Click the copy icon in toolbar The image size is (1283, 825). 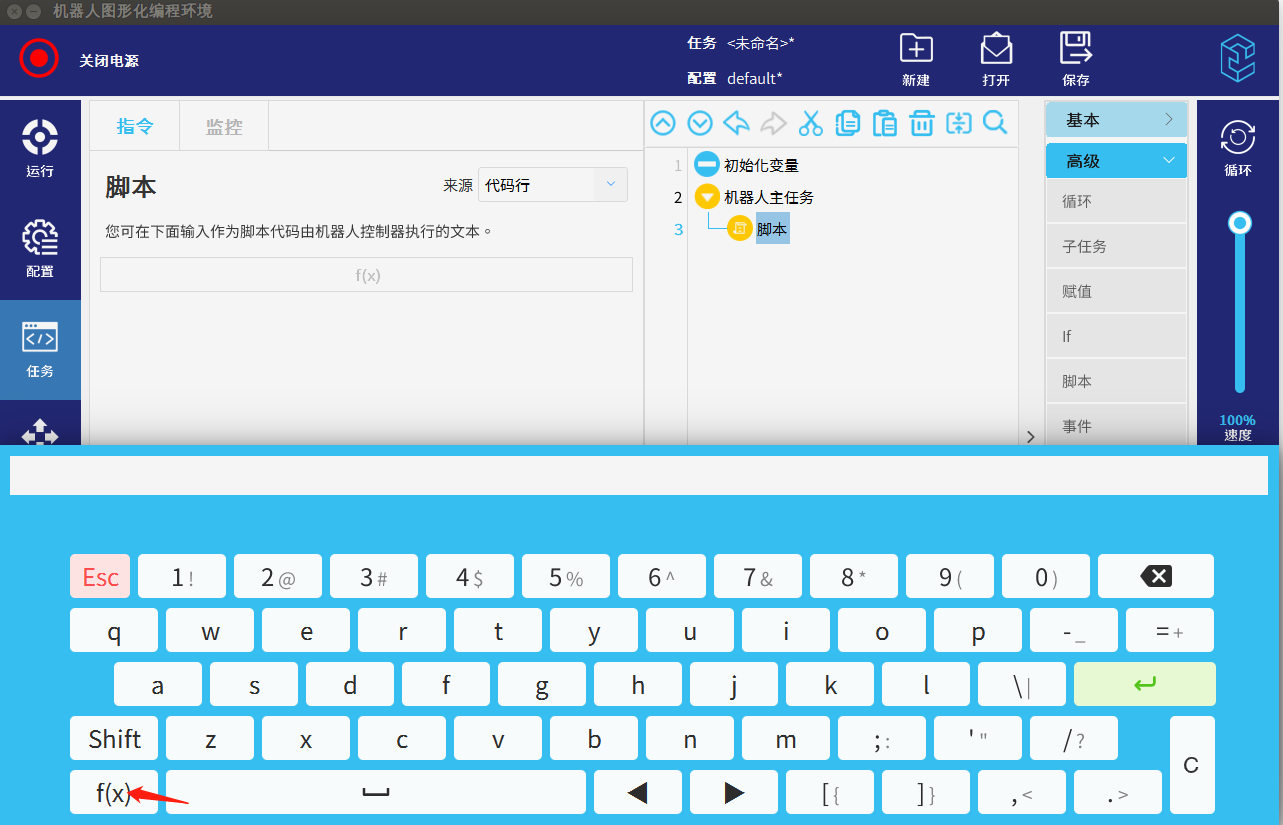point(848,123)
